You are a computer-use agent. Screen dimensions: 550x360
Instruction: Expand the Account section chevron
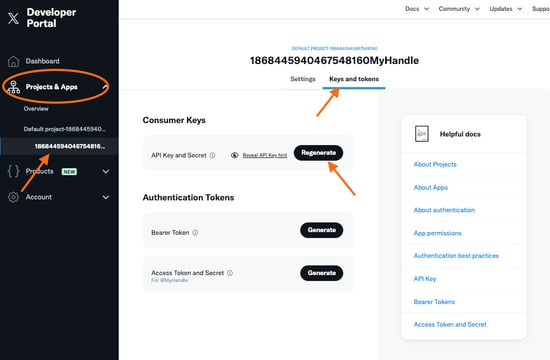(x=106, y=197)
